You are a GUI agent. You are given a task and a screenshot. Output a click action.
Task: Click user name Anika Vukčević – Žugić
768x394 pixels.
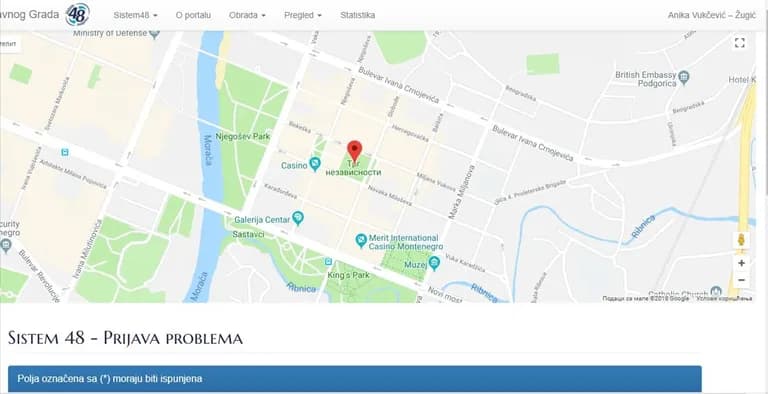[711, 15]
